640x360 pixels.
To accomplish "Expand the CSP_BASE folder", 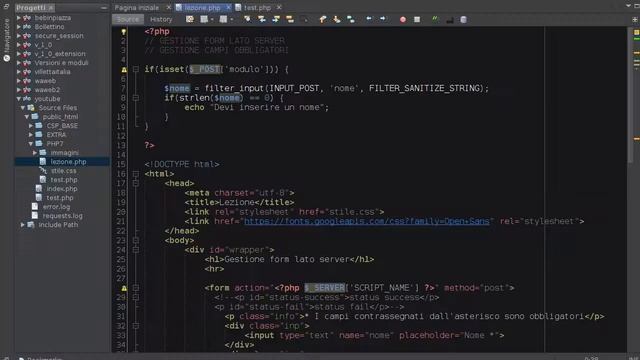I will (31, 126).
